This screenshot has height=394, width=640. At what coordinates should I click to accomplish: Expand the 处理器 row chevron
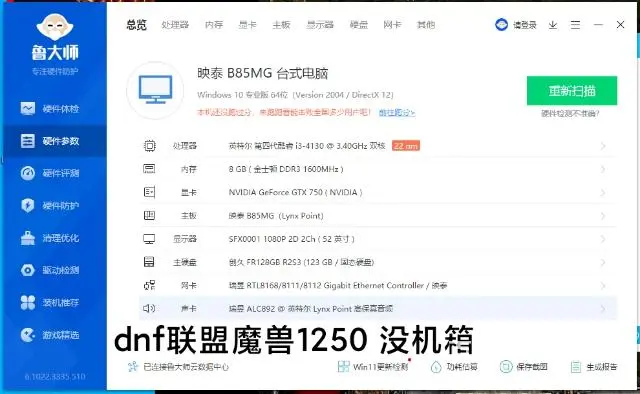(603, 146)
